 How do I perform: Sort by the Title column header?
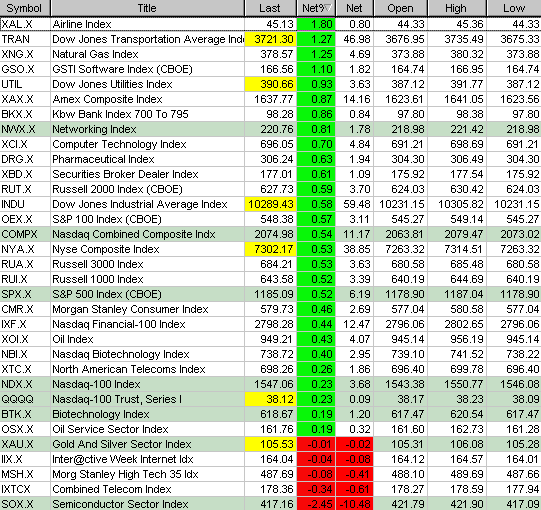(x=147, y=8)
